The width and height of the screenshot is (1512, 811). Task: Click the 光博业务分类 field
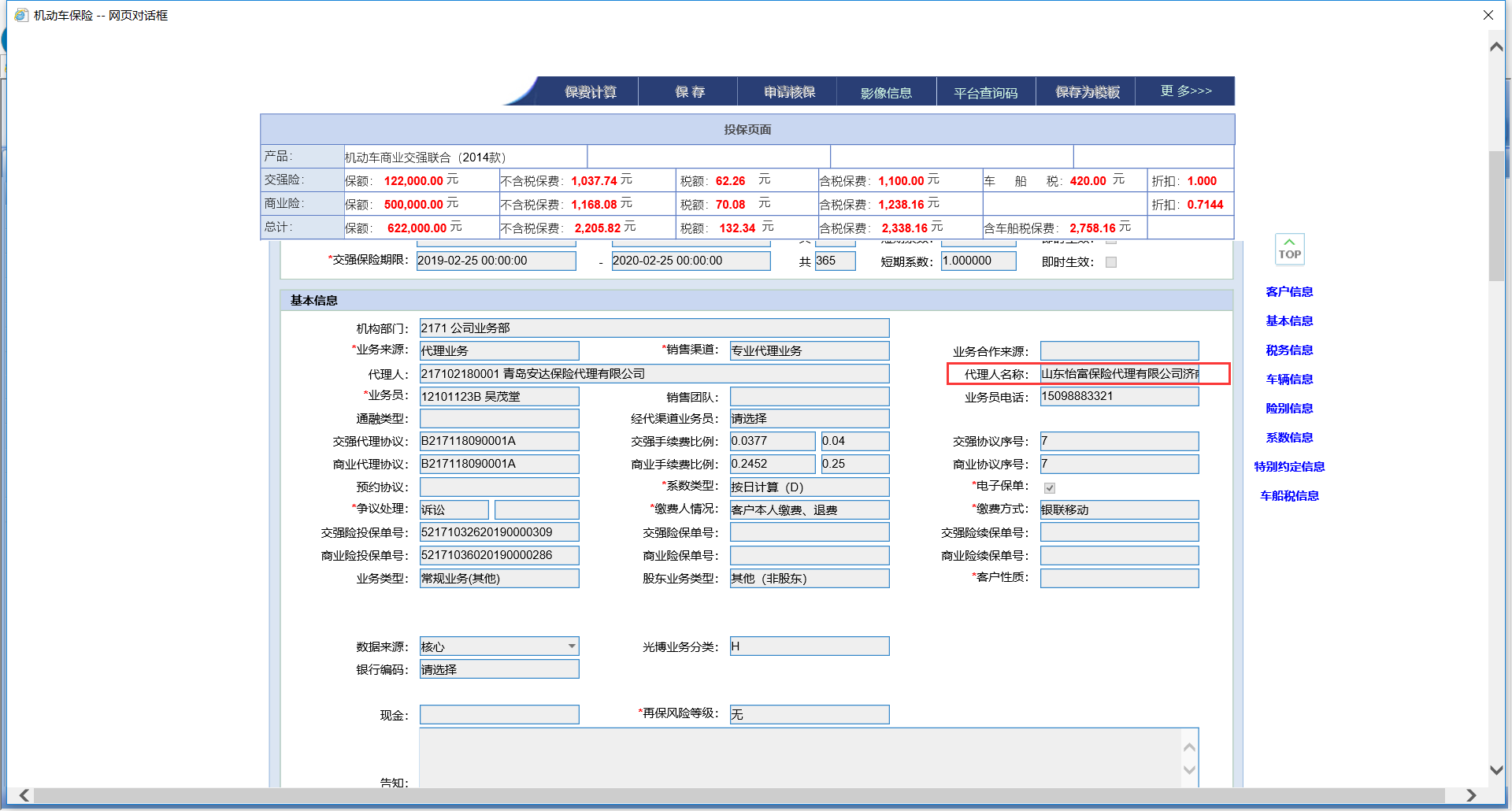810,646
